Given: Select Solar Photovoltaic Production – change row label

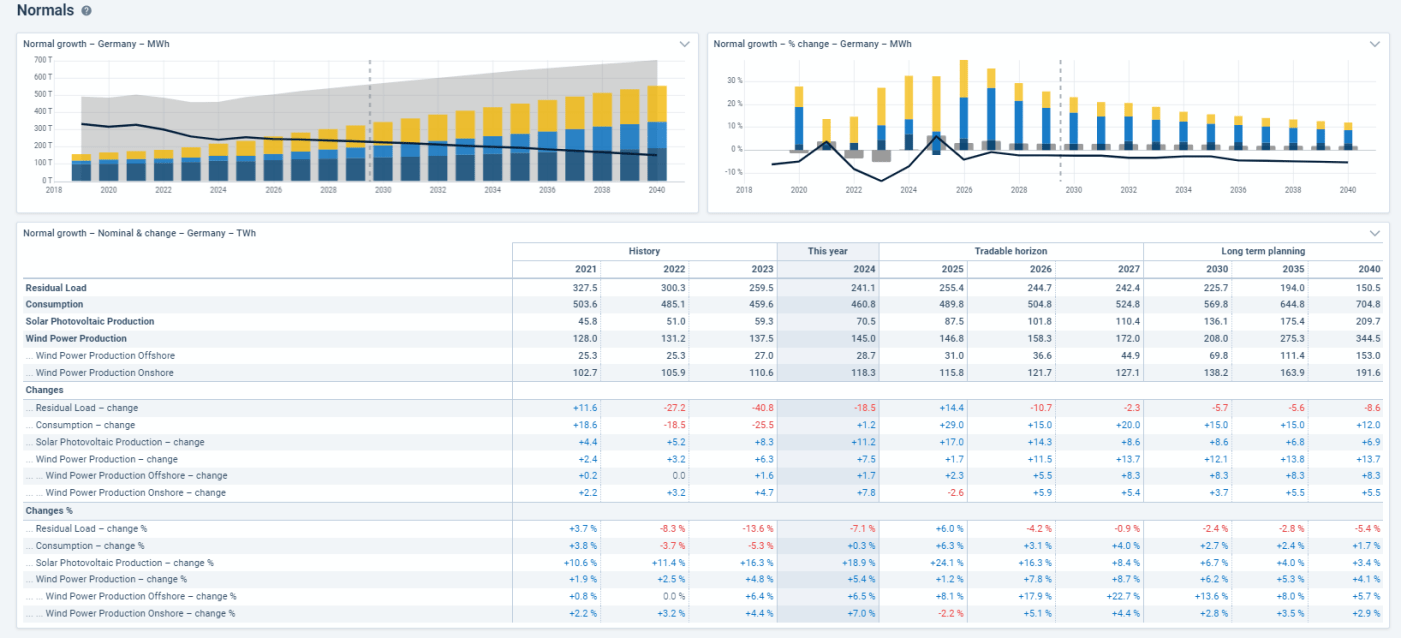Looking at the screenshot, I should (120, 442).
